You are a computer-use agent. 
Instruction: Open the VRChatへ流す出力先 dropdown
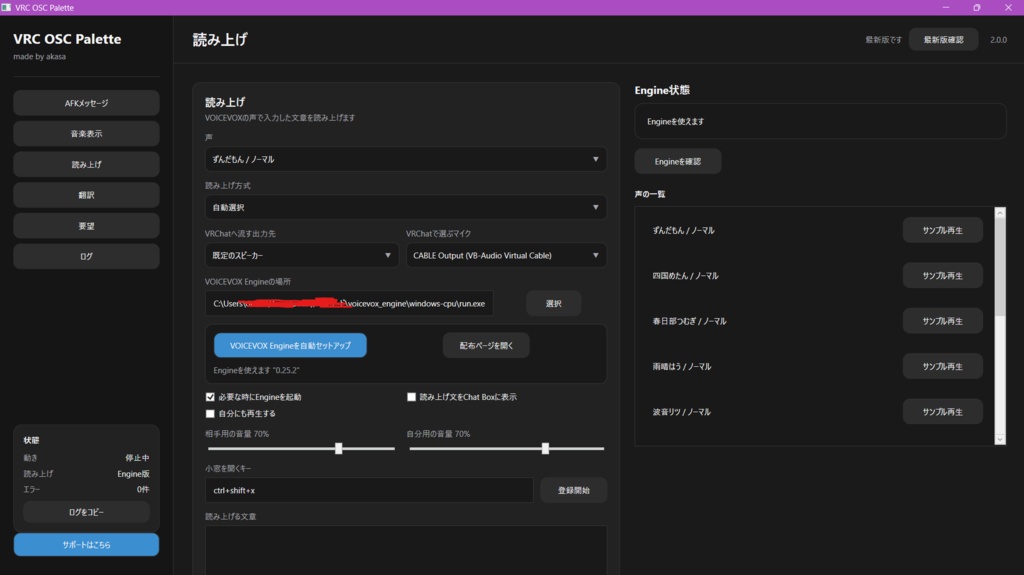click(x=302, y=255)
